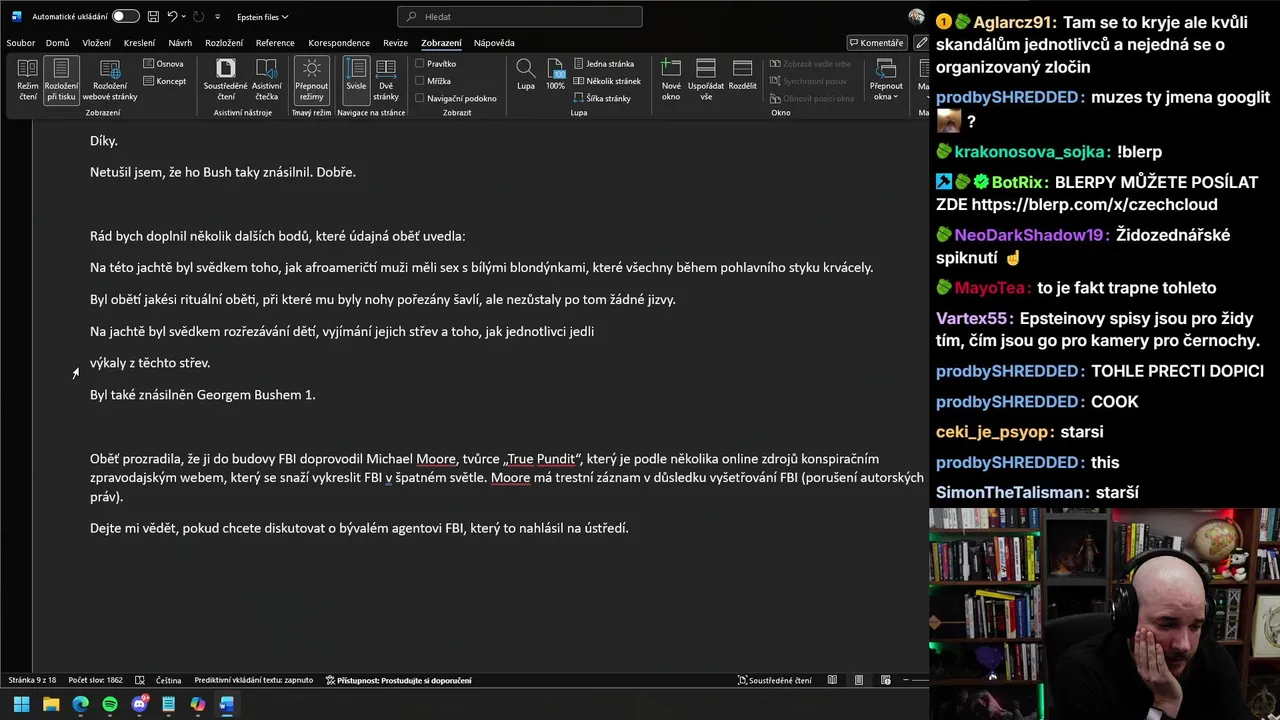1280x720 pixels.
Task: Click the Word icon on taskbar
Action: click(x=227, y=704)
